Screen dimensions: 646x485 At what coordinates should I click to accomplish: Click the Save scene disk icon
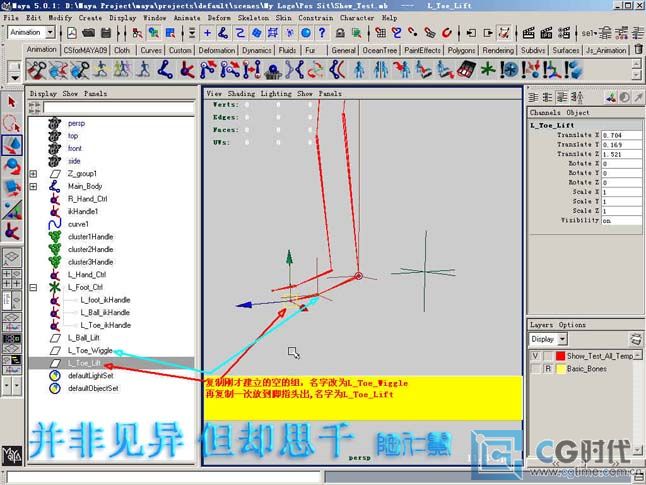[106, 33]
